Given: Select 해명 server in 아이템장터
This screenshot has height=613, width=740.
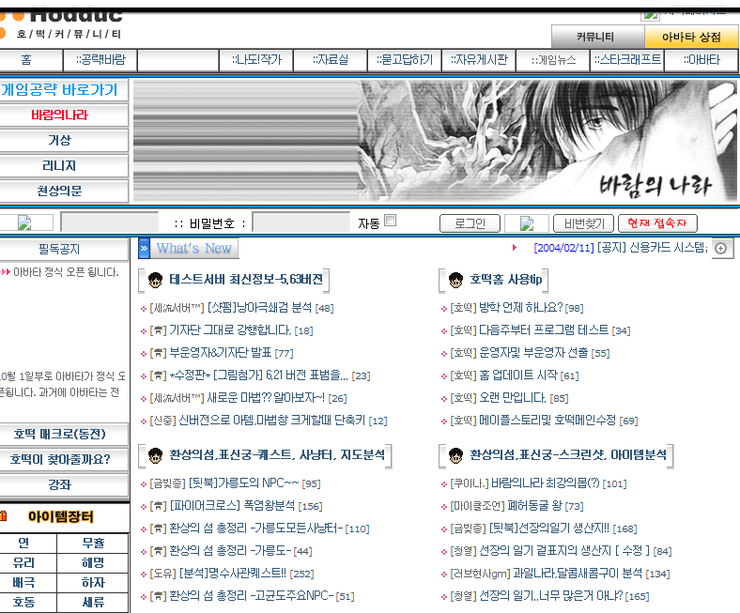Looking at the screenshot, I should [93, 563].
